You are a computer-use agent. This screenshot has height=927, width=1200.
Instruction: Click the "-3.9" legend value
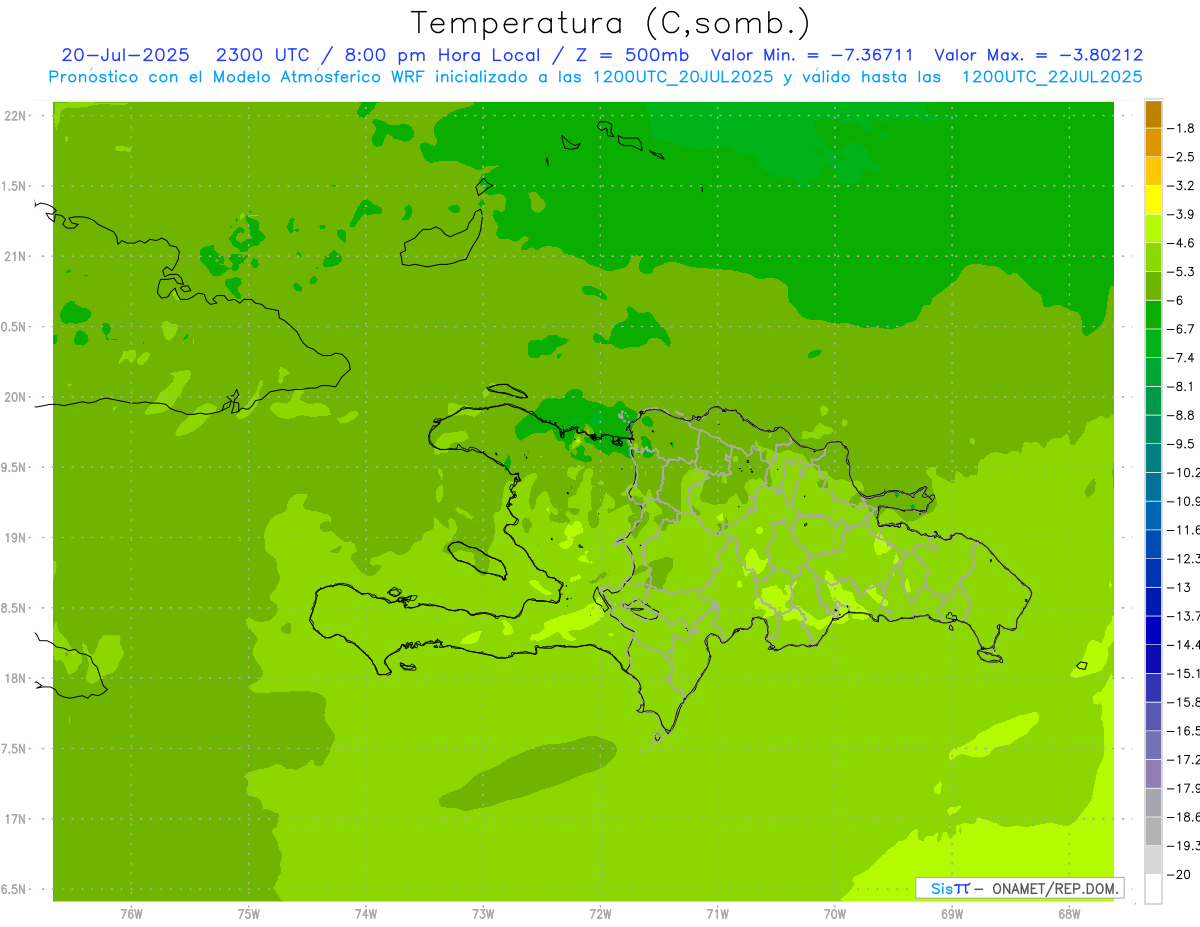point(1180,214)
